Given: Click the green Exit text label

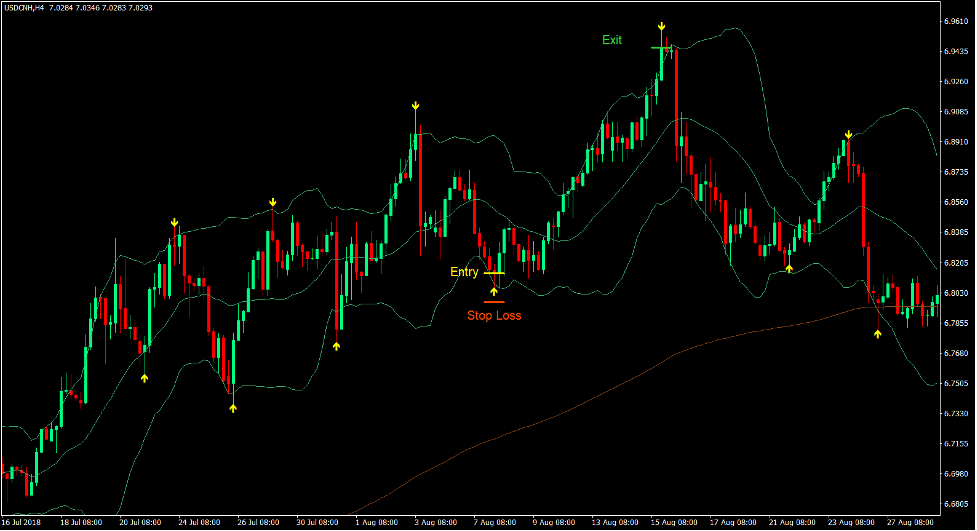Looking at the screenshot, I should click(x=612, y=40).
